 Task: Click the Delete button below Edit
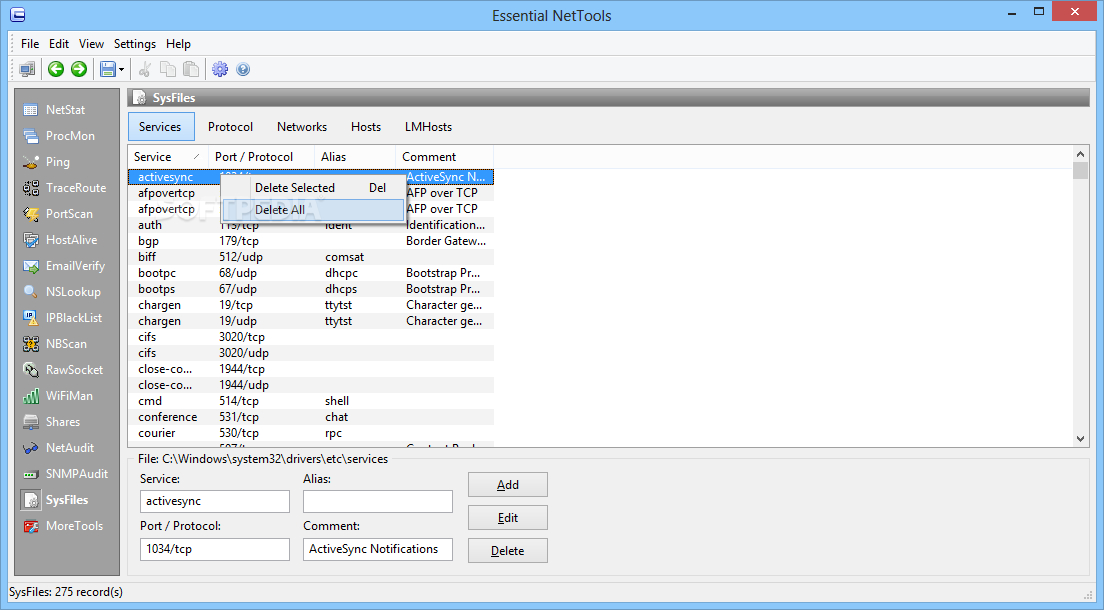(x=508, y=551)
